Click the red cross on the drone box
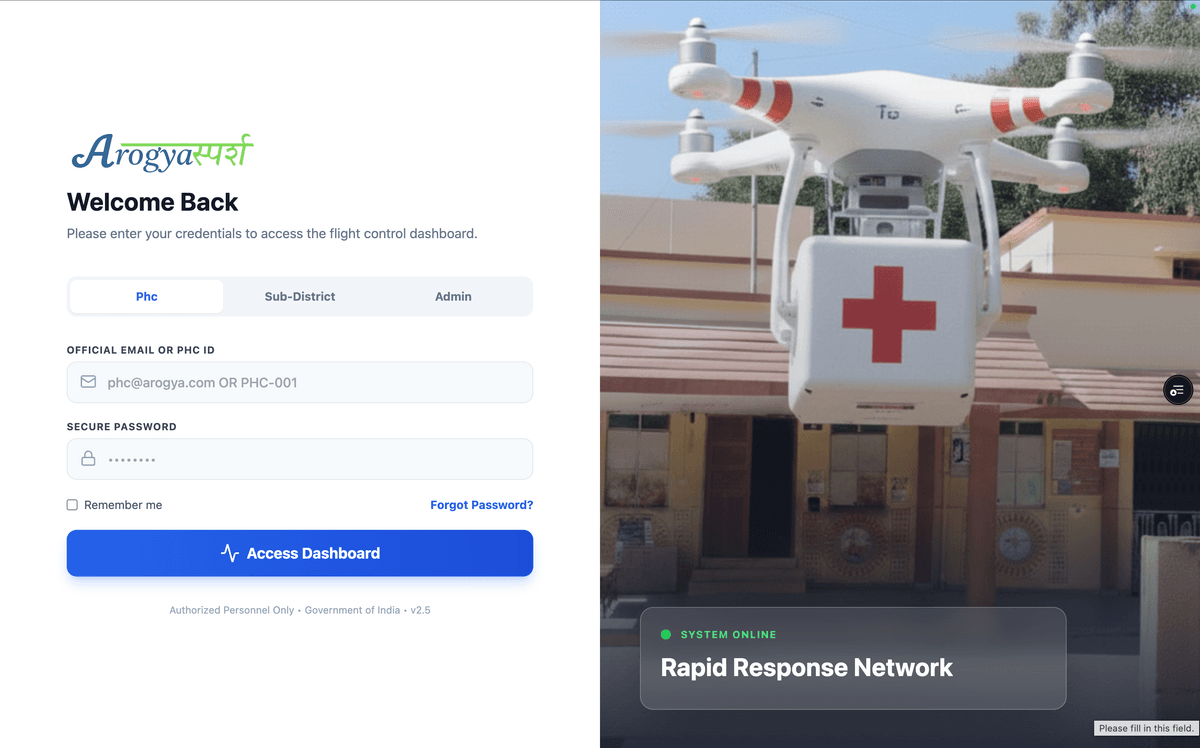The image size is (1200, 748). (889, 314)
